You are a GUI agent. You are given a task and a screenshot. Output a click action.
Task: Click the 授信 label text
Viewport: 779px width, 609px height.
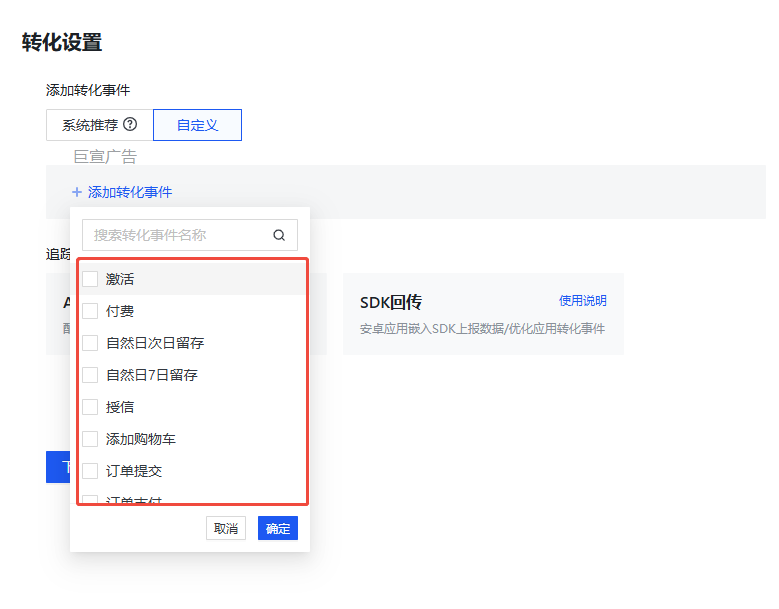tap(120, 407)
